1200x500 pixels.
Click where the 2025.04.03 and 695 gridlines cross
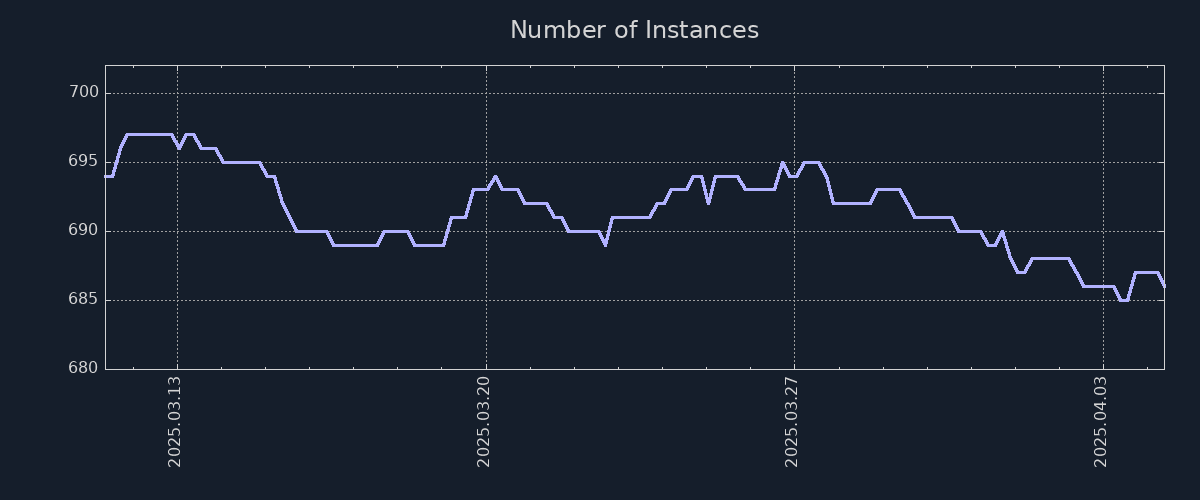[x=1103, y=162]
